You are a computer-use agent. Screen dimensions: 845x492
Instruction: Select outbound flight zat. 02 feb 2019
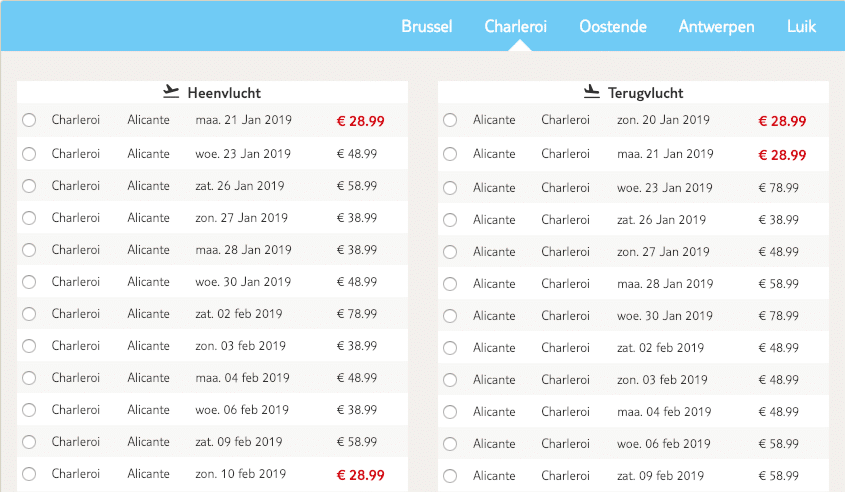pyautogui.click(x=29, y=314)
